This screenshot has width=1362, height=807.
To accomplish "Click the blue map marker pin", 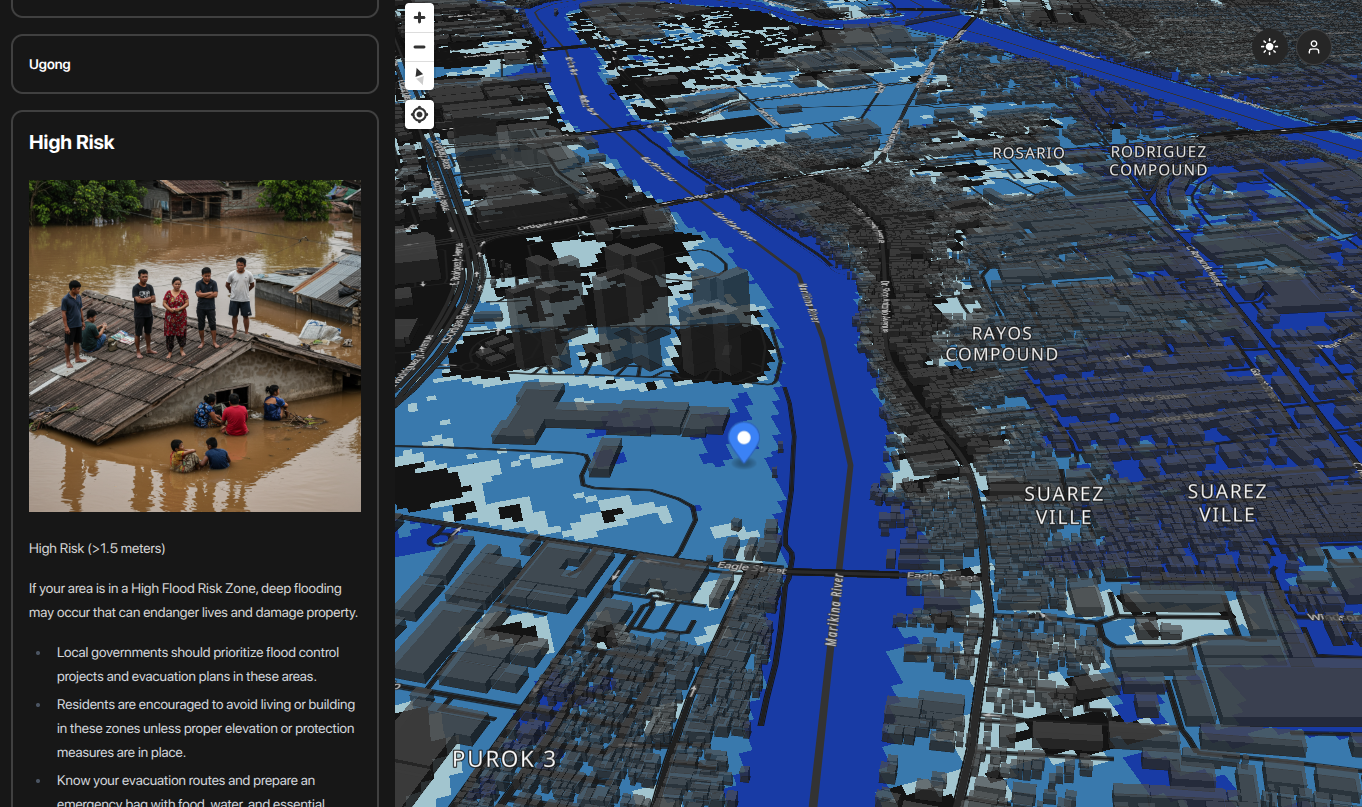I will [x=743, y=440].
